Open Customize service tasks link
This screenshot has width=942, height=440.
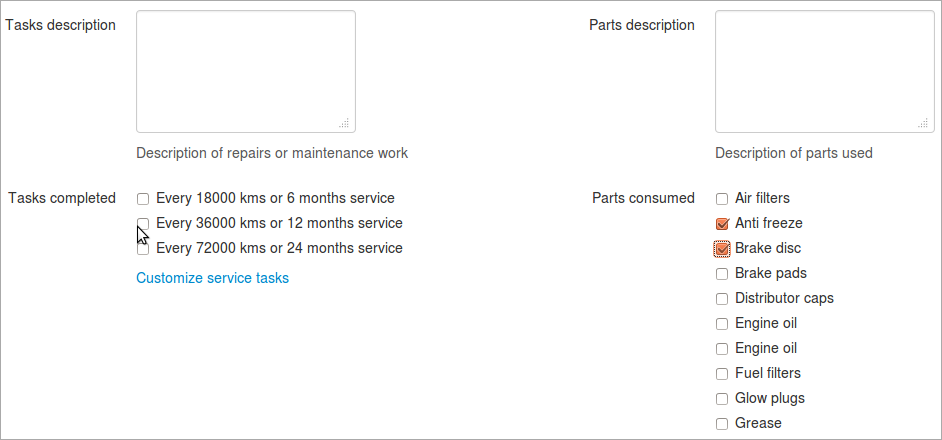212,278
